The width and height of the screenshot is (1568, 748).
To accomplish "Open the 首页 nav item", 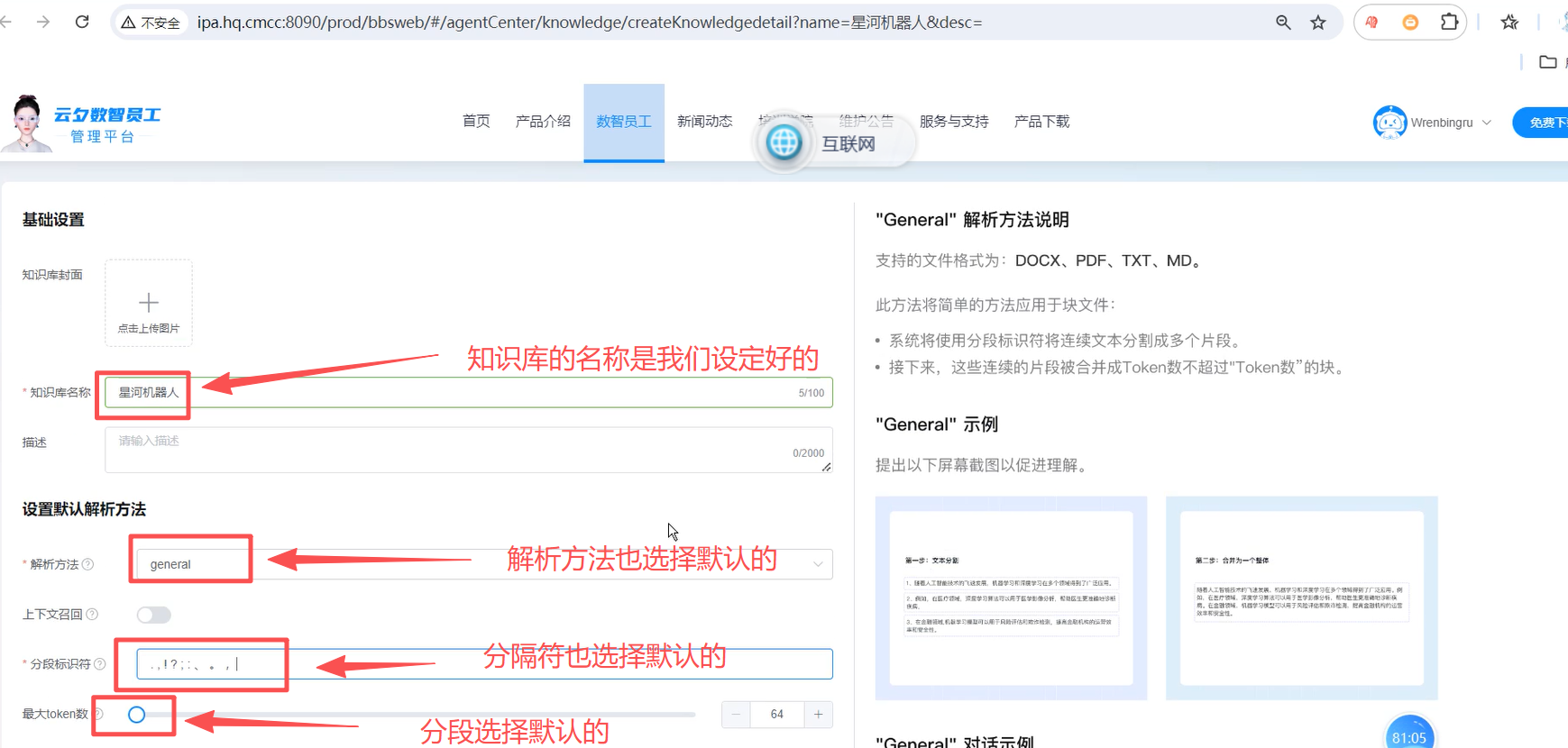I will 476,121.
